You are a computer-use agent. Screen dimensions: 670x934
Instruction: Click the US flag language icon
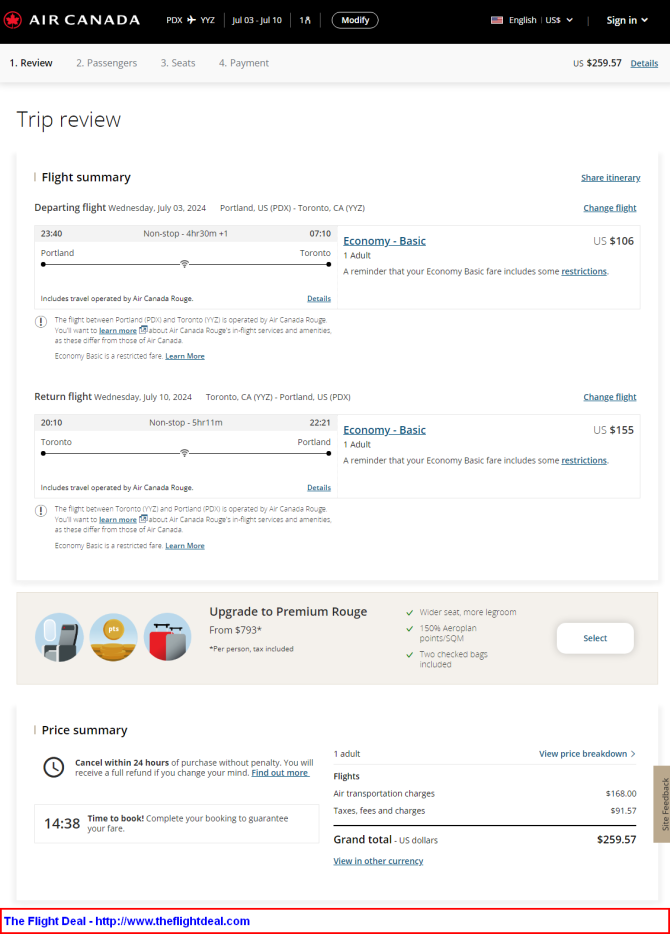pyautogui.click(x=497, y=20)
